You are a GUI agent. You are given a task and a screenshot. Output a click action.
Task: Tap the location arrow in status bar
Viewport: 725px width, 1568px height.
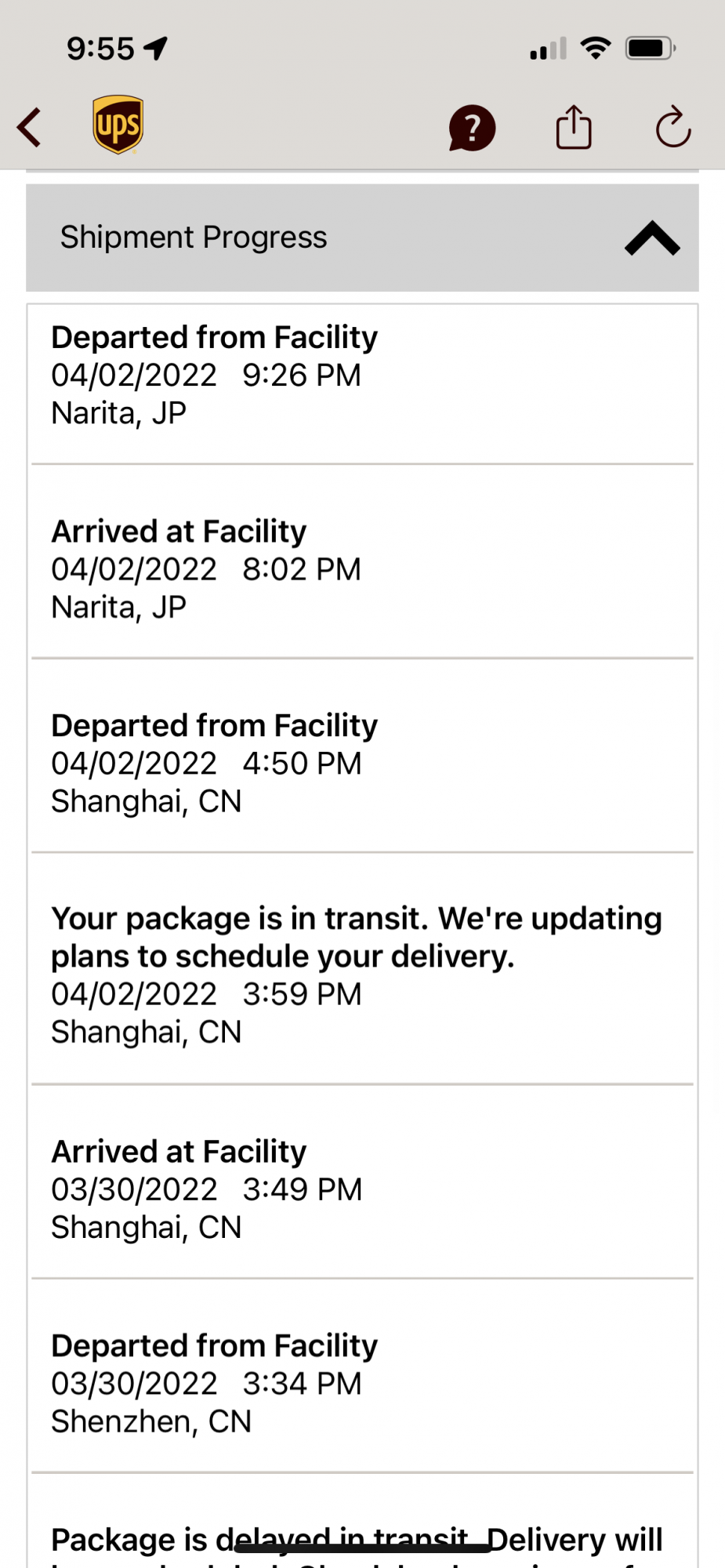pos(156,49)
